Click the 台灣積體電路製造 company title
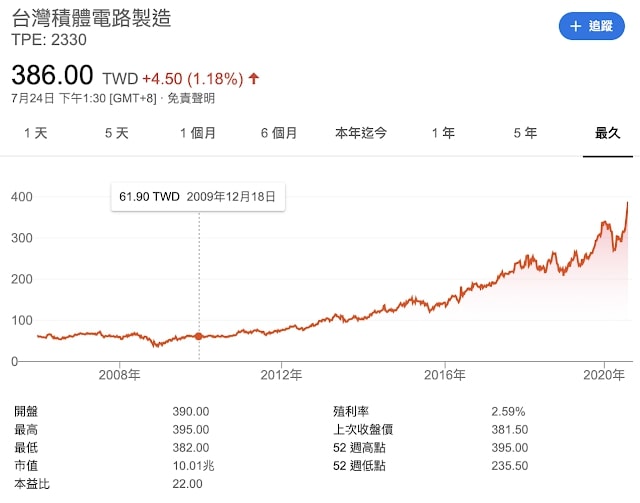Screen dimensions: 640x503 91,18
